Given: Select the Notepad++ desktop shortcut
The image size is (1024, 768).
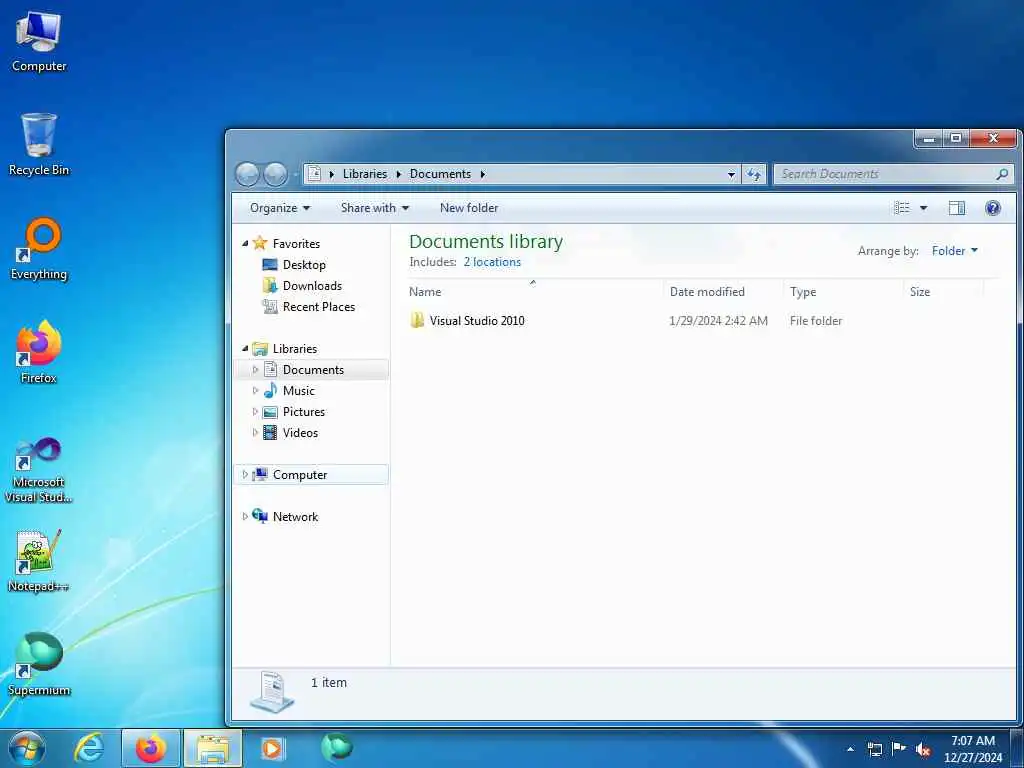Looking at the screenshot, I should [x=39, y=560].
